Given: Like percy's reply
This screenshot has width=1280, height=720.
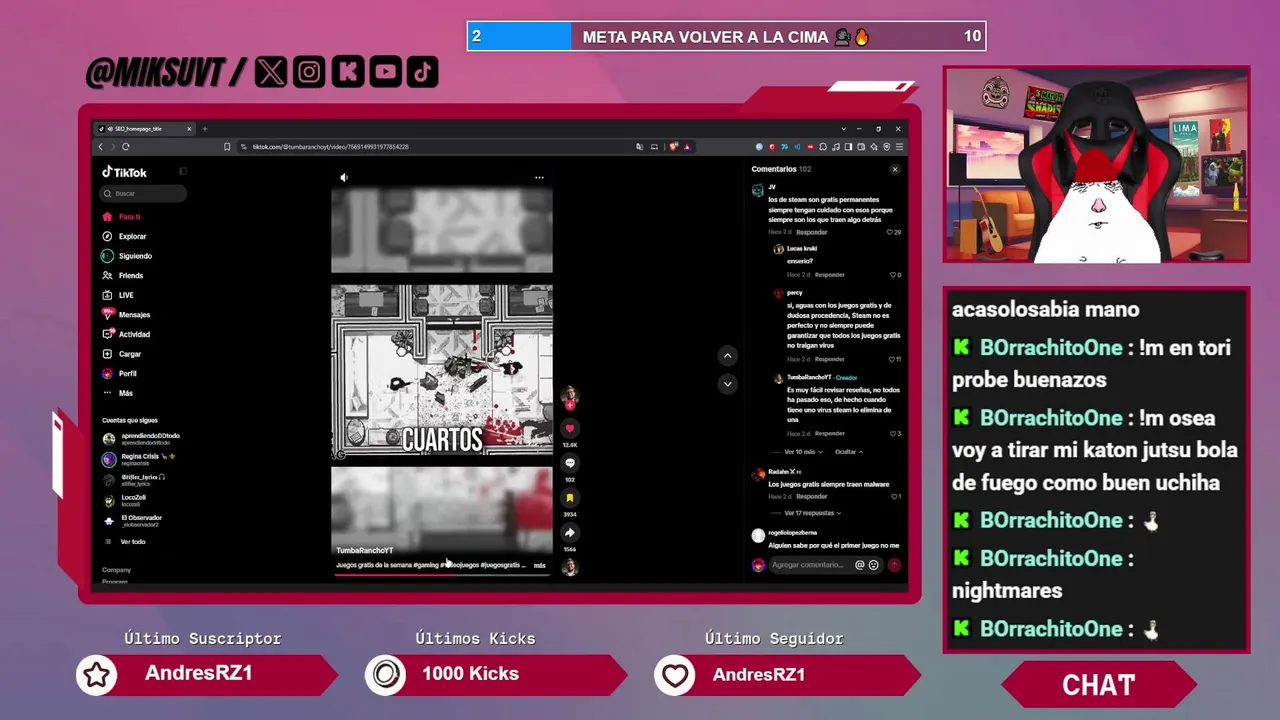Looking at the screenshot, I should click(x=894, y=359).
